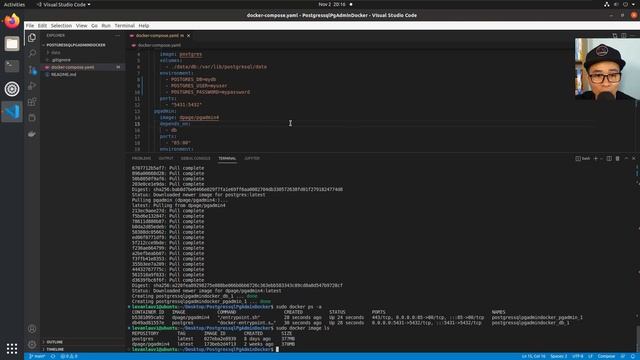640x360 pixels.
Task: Click Ln 15, Col 16 cursor position
Action: coord(533,356)
